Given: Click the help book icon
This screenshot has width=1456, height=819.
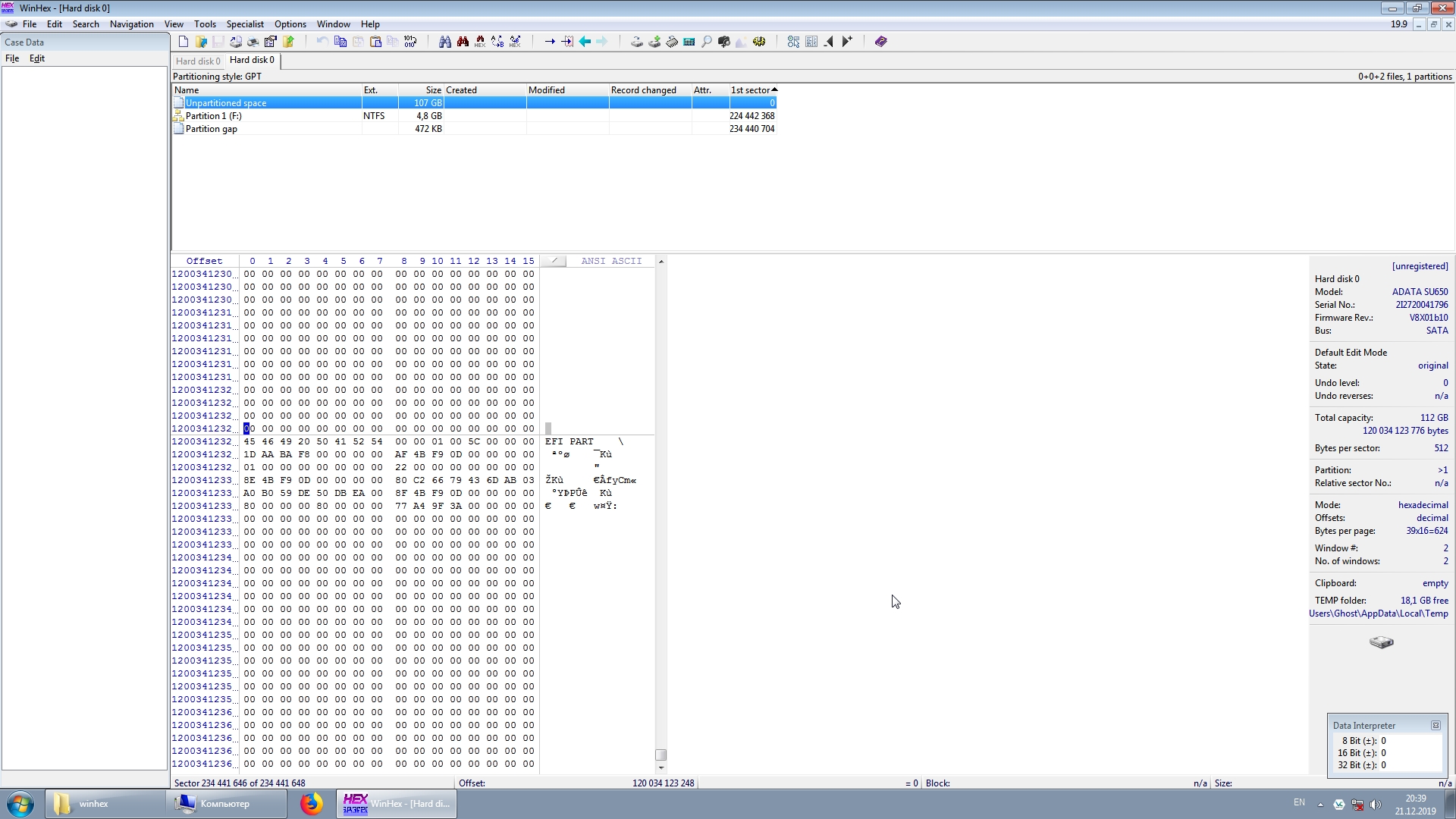Looking at the screenshot, I should (x=880, y=42).
